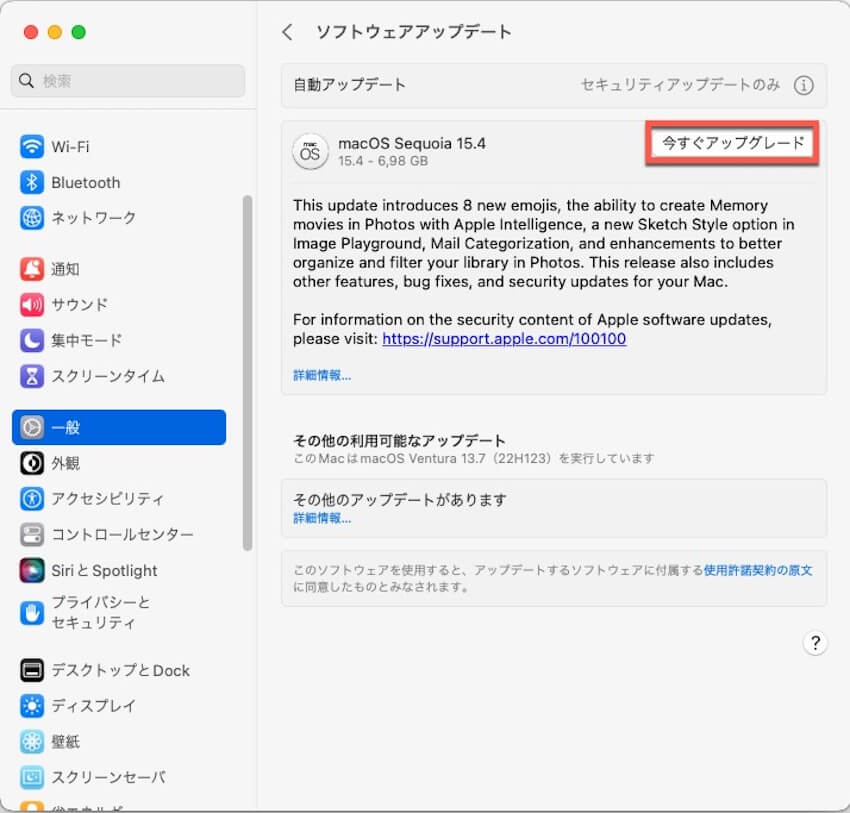850x813 pixels.
Task: Click the ソフトウェアアップデート page title
Action: (414, 32)
